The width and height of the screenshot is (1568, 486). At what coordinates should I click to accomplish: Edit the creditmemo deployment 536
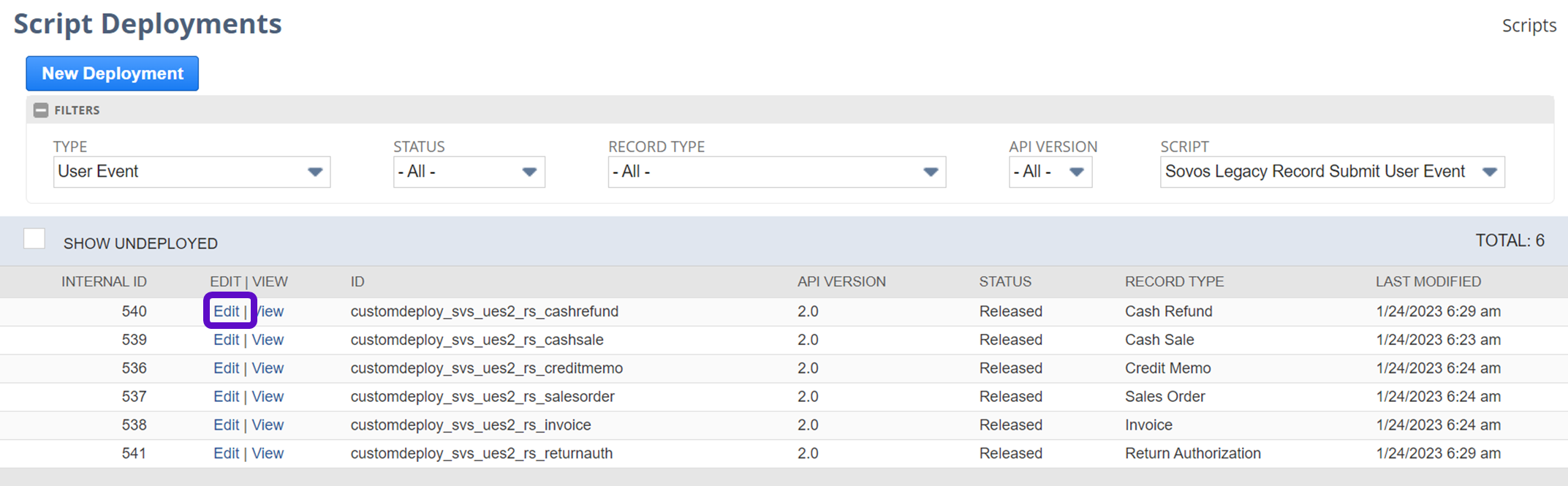point(226,368)
